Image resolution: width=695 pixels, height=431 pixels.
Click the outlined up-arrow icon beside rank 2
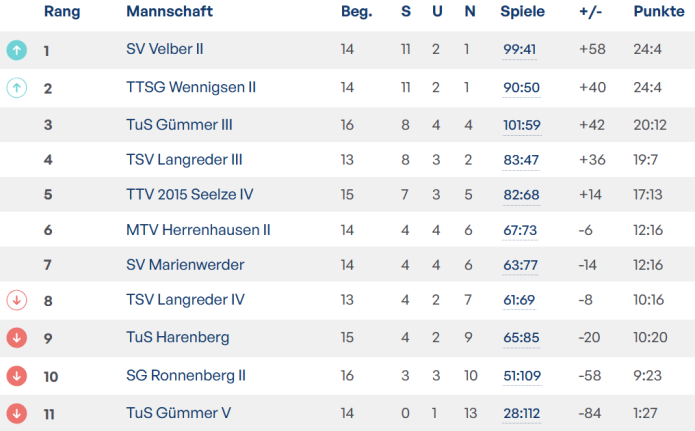(16, 88)
